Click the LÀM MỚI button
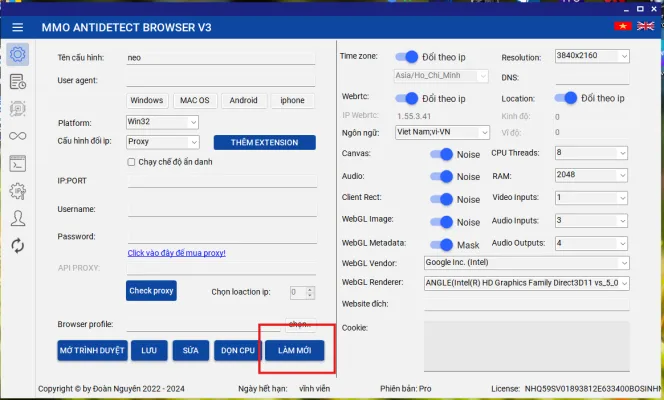The height and width of the screenshot is (400, 664). coord(294,350)
